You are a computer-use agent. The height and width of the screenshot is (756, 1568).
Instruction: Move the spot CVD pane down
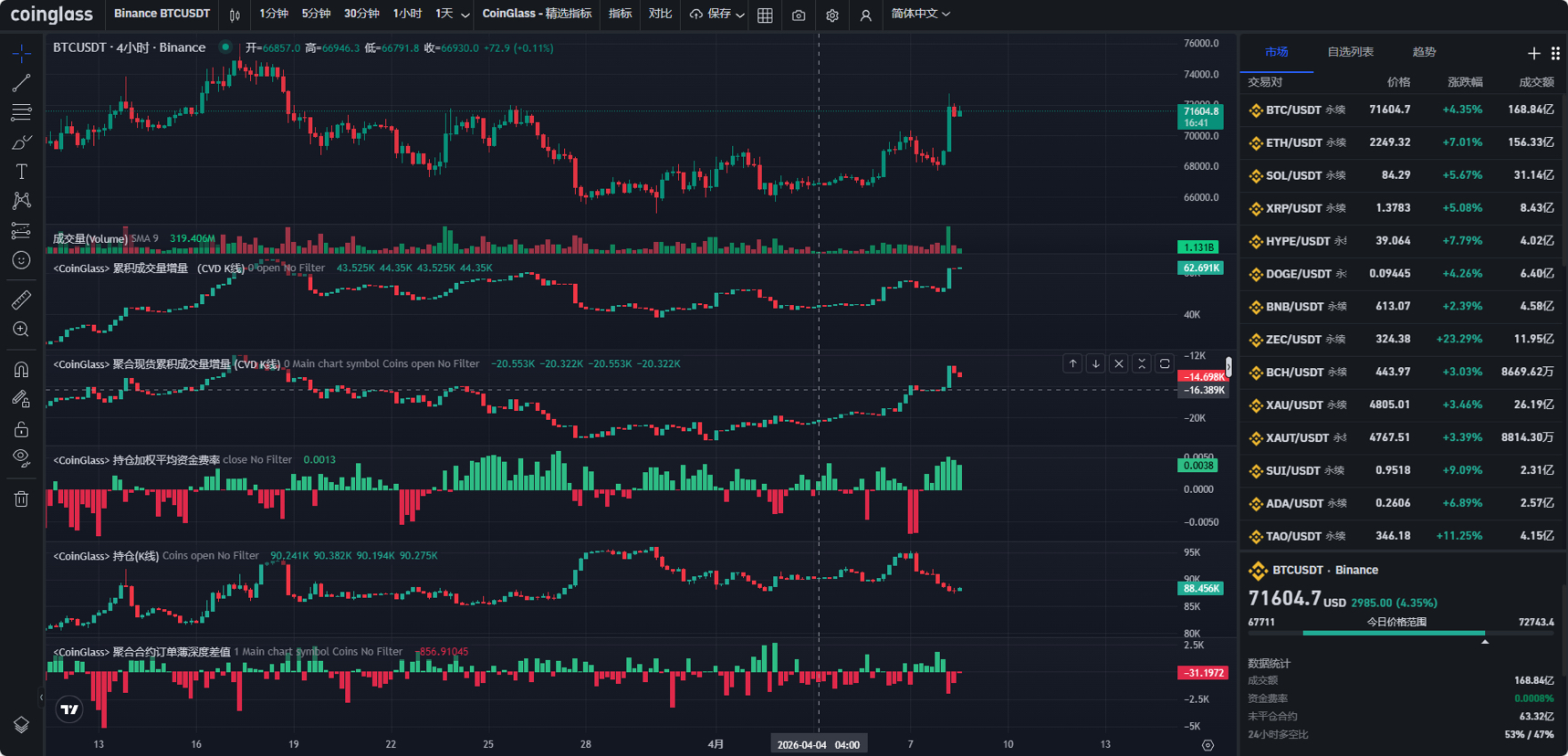tap(1096, 363)
